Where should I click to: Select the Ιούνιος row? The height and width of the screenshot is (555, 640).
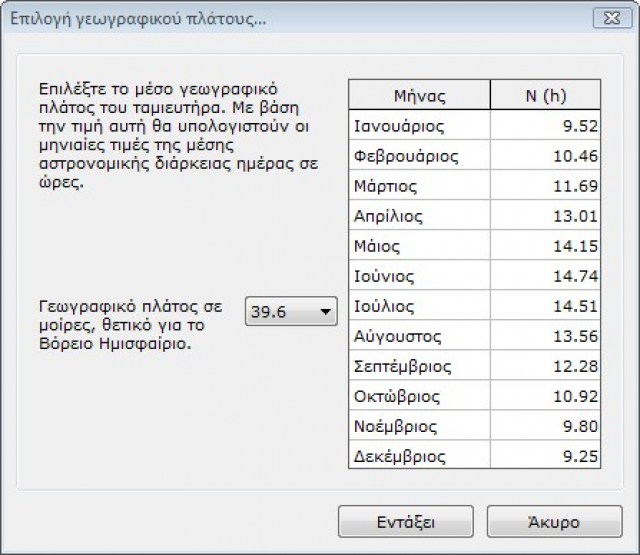[x=419, y=276]
